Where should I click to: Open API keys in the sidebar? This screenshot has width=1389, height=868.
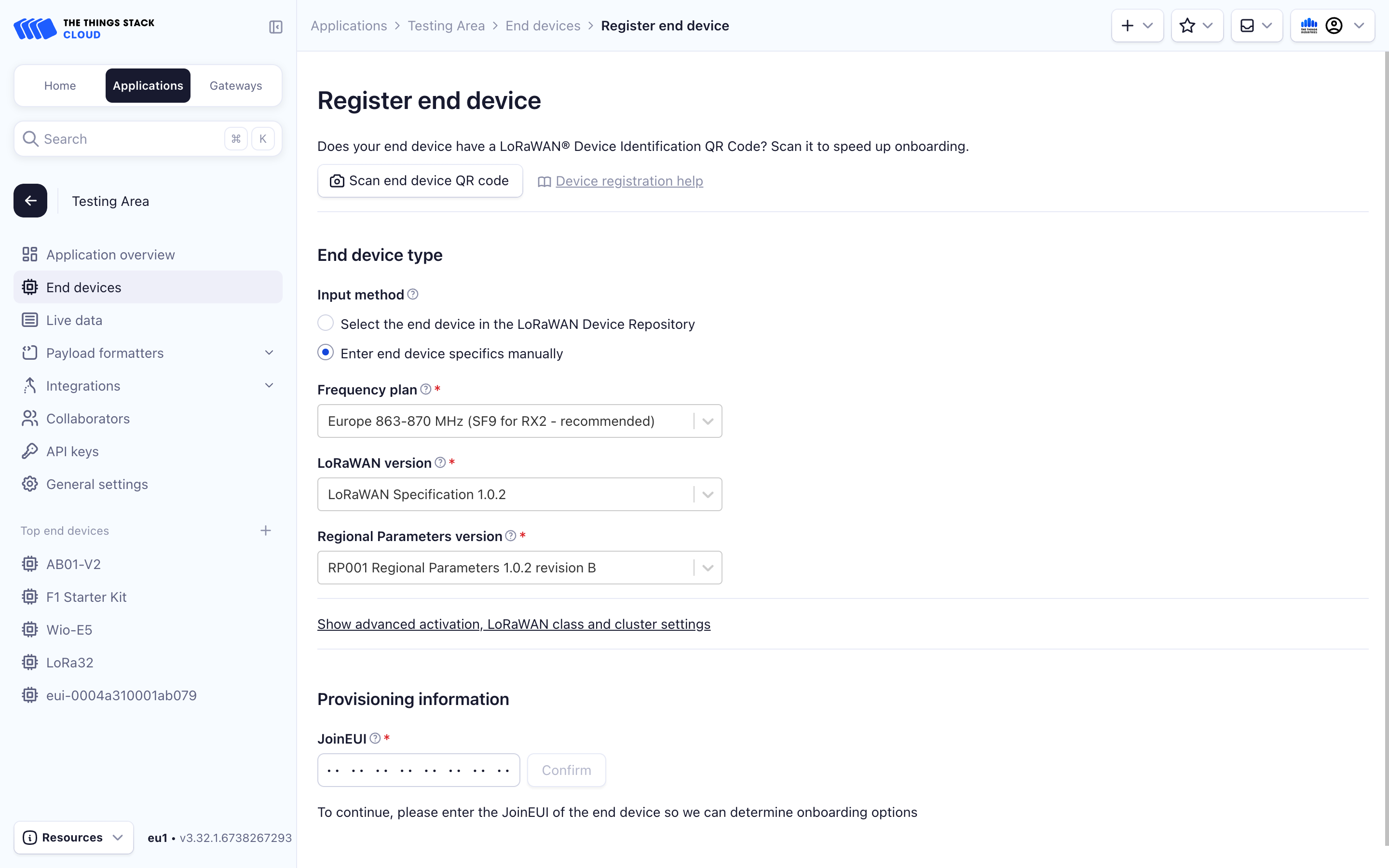[72, 451]
